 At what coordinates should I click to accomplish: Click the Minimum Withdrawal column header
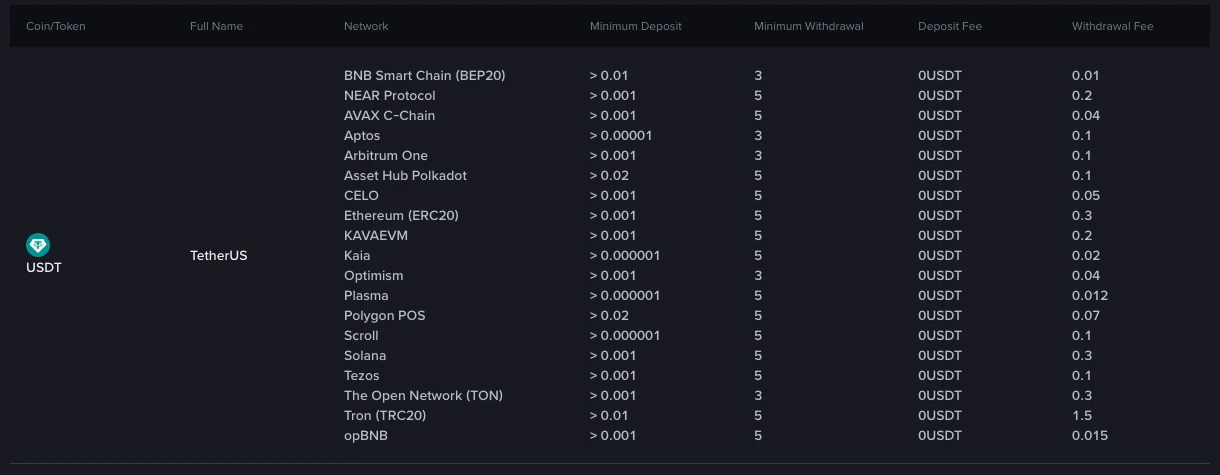pos(809,26)
